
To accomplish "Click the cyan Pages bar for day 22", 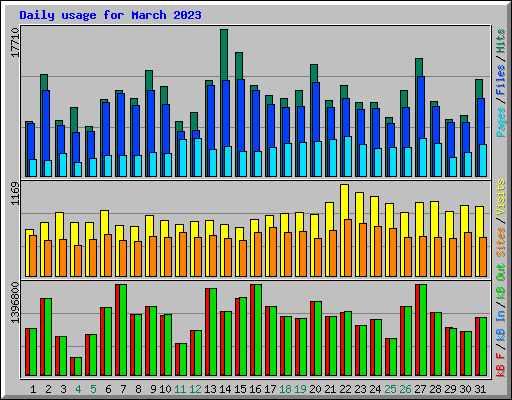I will coord(348,156).
